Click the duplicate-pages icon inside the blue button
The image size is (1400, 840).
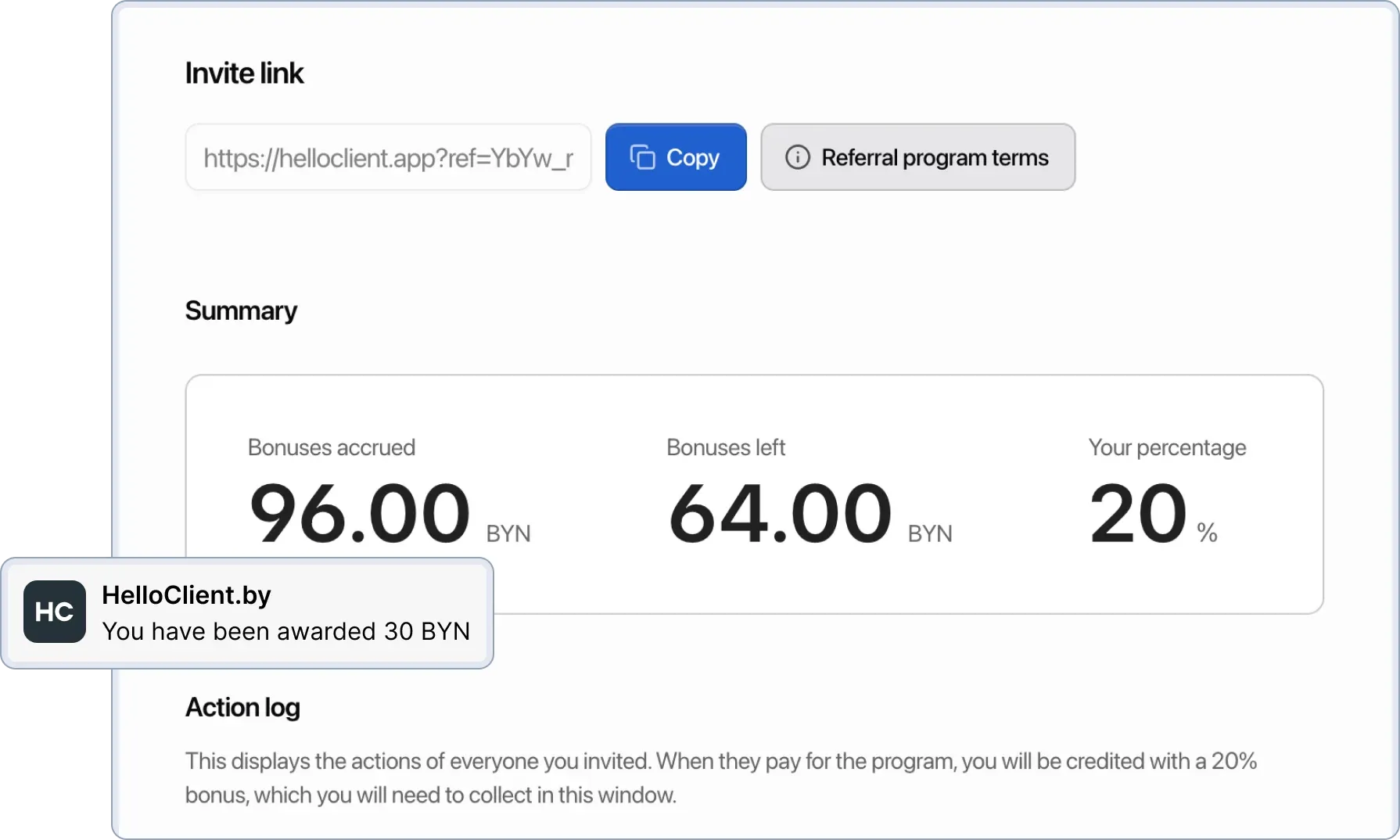click(642, 156)
